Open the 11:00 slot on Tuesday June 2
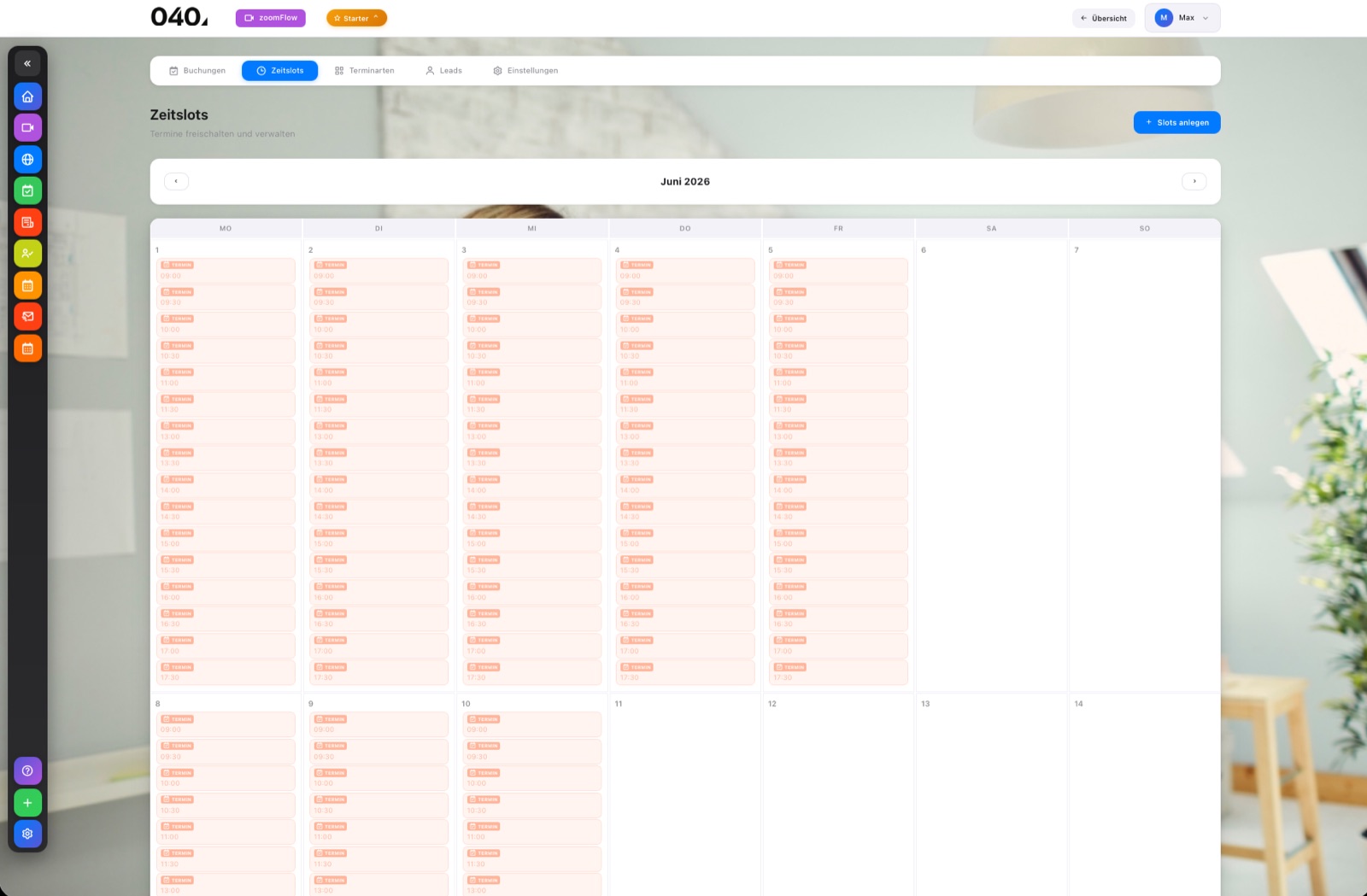Image resolution: width=1367 pixels, height=896 pixels. click(x=378, y=378)
